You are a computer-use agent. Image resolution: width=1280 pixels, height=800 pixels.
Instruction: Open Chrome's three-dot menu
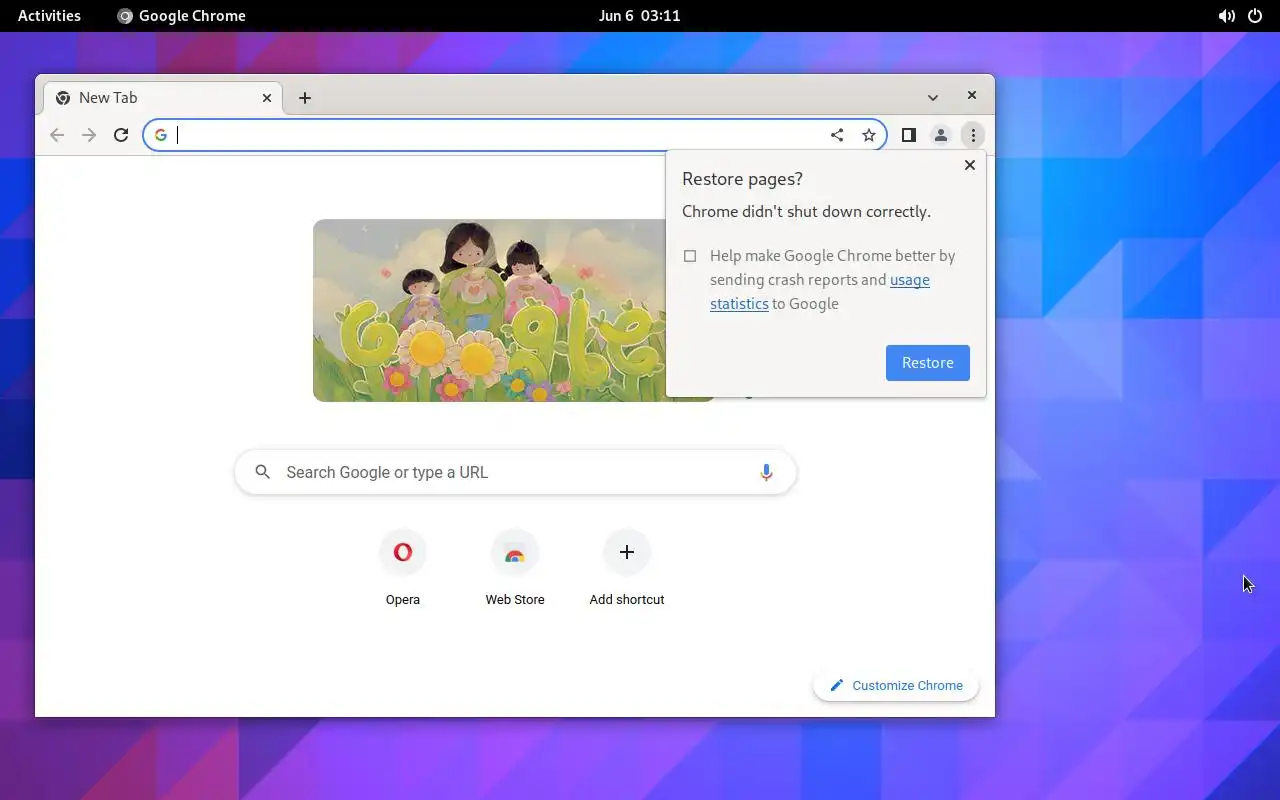pyautogui.click(x=973, y=135)
